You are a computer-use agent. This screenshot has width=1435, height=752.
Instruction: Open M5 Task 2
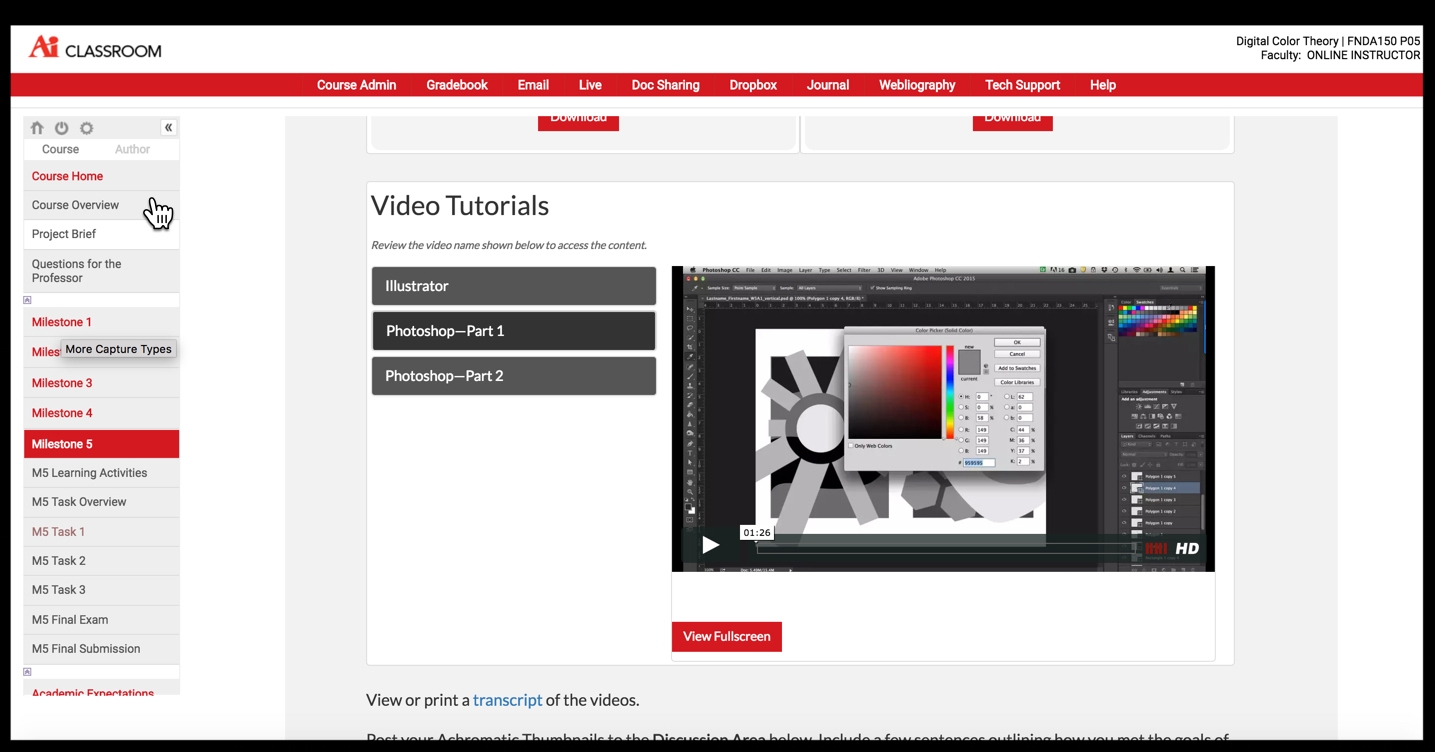tap(101, 561)
